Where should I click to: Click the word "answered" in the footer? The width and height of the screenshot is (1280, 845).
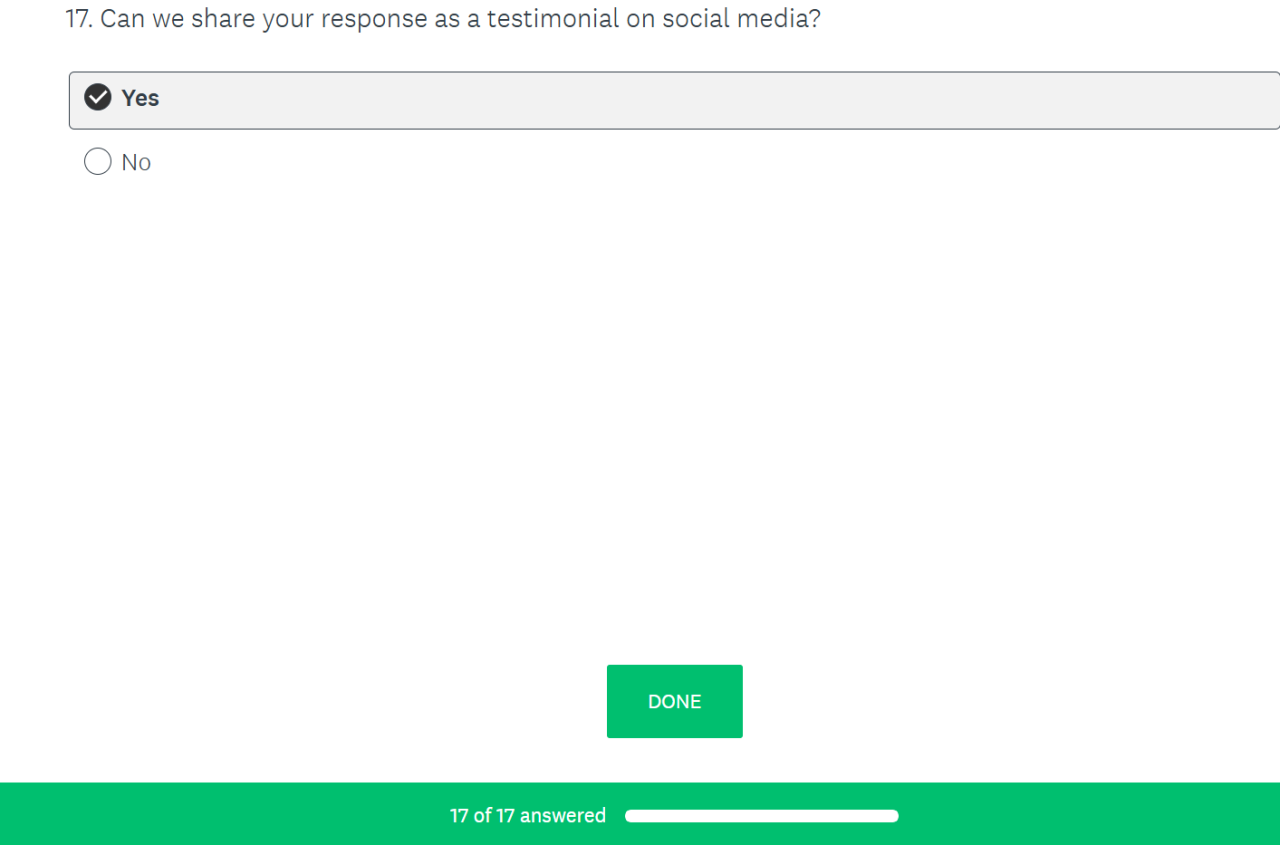coord(563,816)
